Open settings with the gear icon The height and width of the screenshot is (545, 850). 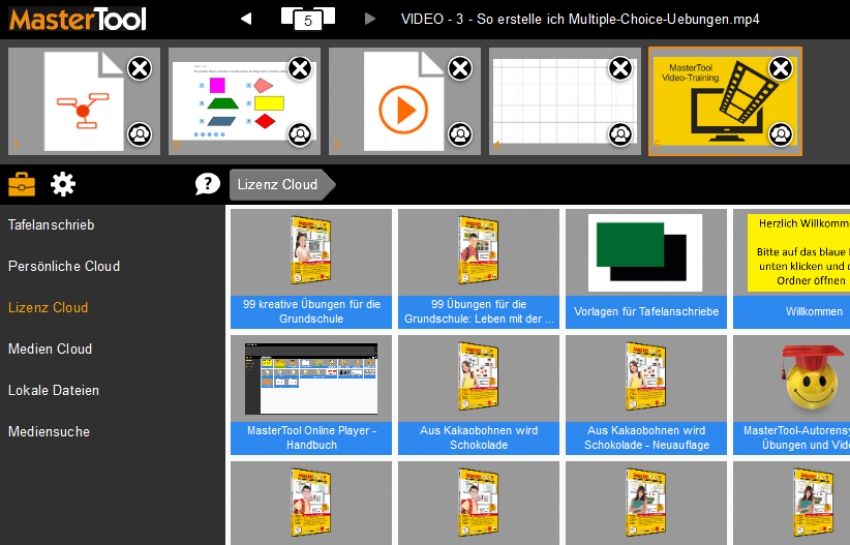coord(63,184)
